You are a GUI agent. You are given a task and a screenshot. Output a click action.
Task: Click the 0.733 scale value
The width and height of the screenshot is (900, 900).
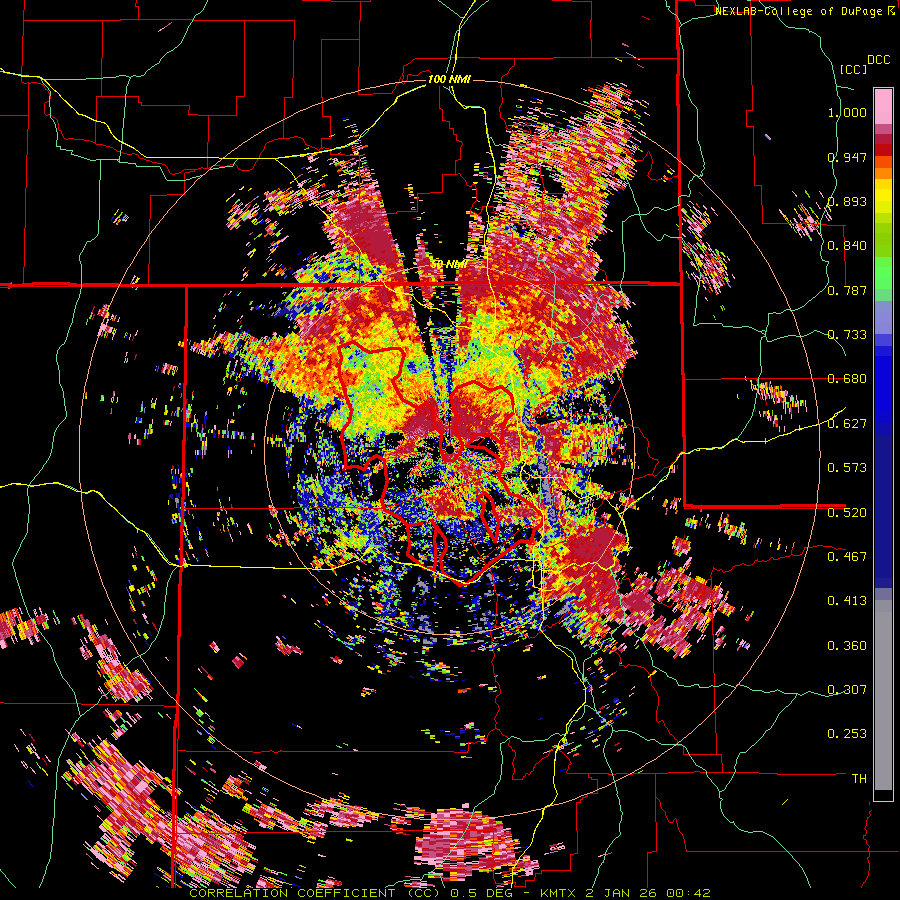(847, 335)
